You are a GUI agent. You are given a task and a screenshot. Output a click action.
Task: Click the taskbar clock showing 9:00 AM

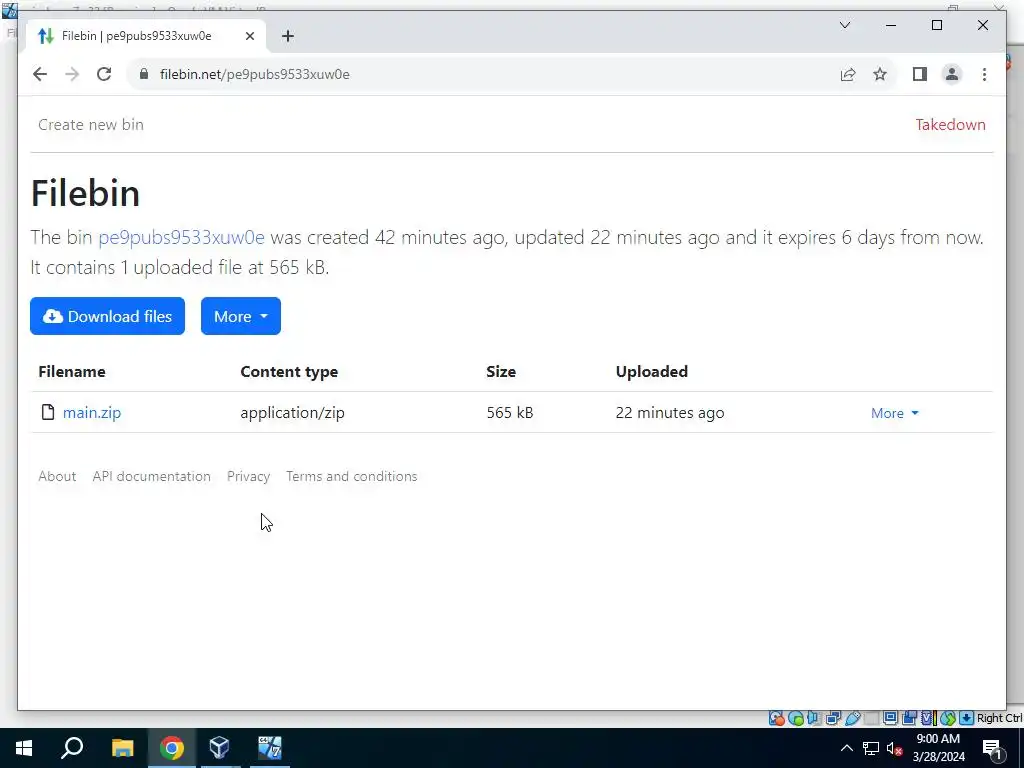click(x=938, y=748)
